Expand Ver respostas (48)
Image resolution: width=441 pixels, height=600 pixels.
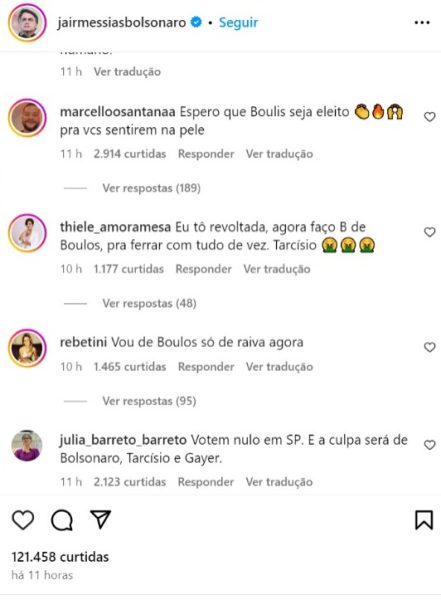coord(149,303)
